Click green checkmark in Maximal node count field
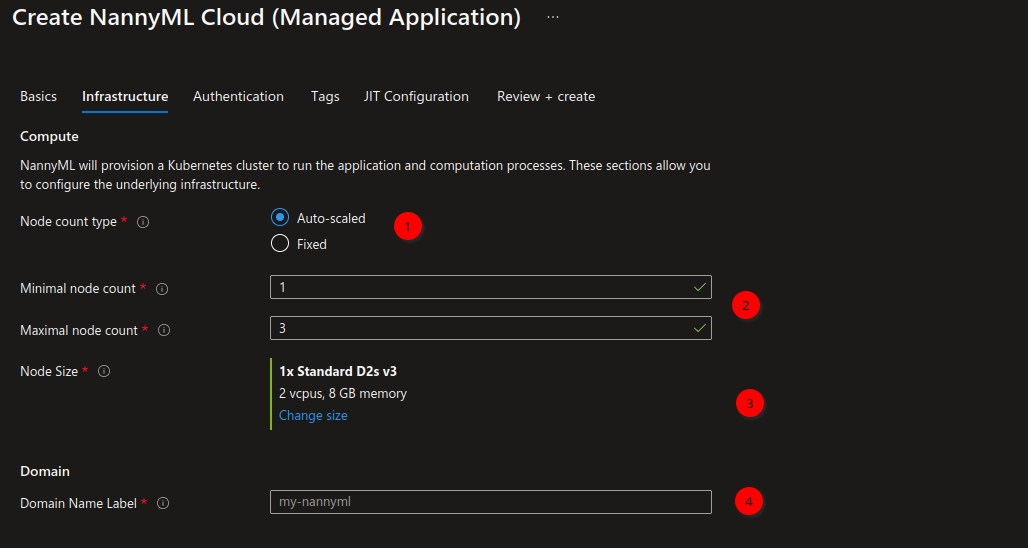 (699, 328)
